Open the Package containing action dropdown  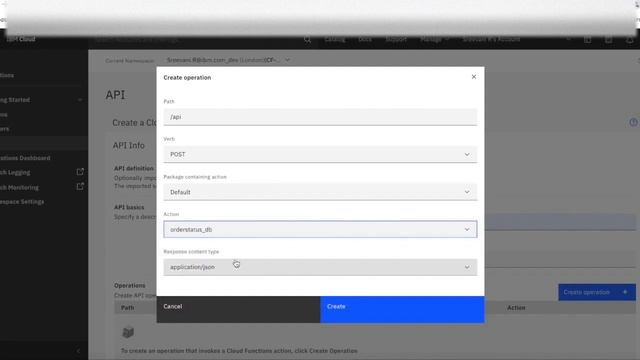(x=320, y=192)
